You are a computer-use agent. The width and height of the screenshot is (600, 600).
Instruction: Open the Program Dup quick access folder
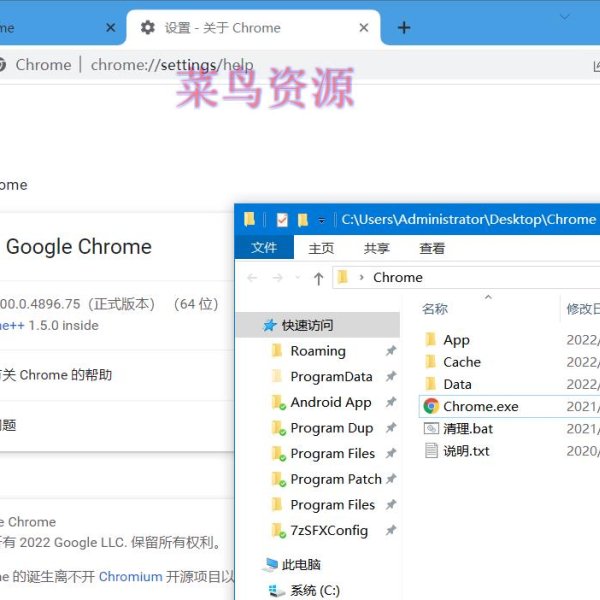332,428
